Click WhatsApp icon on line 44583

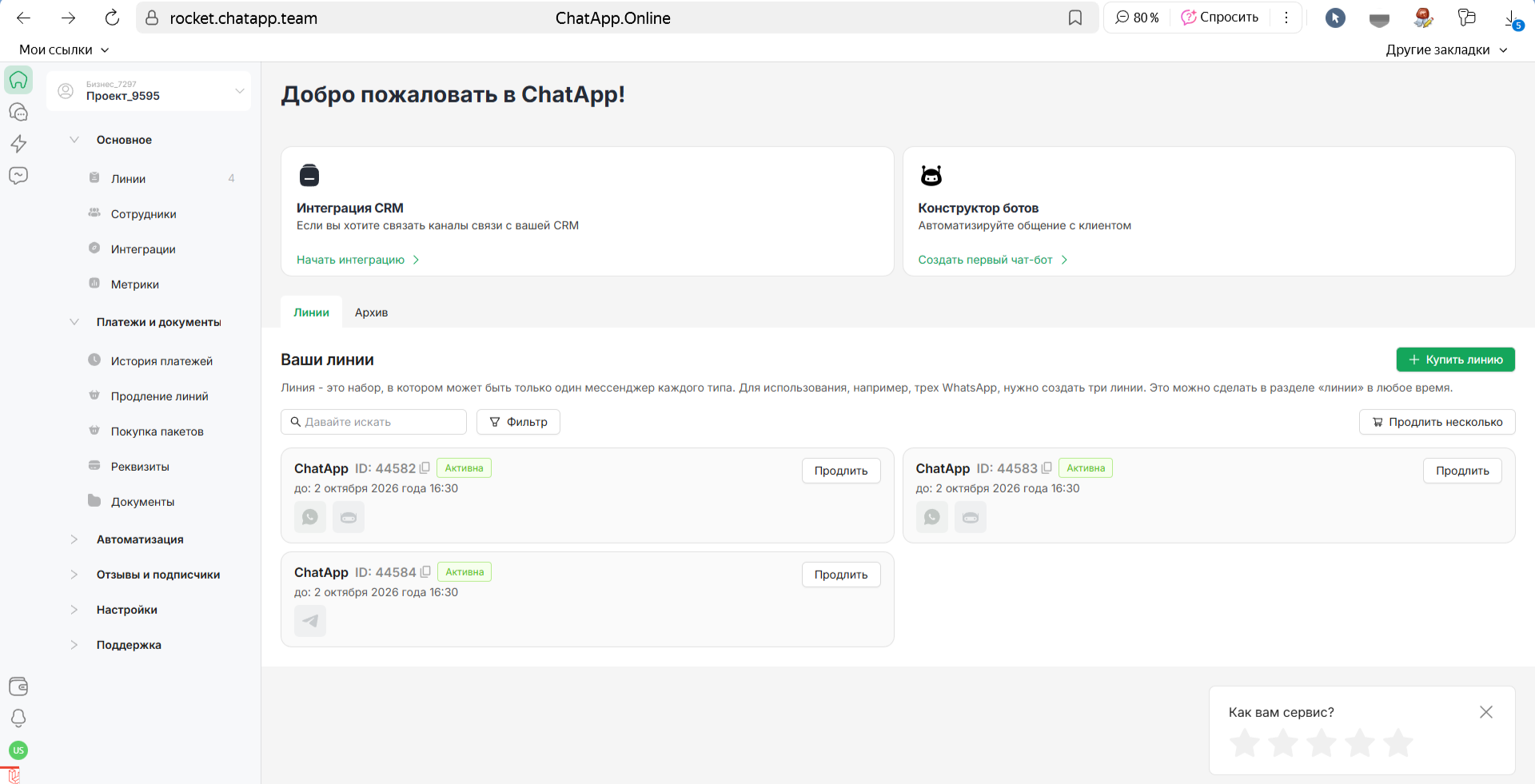pos(931,517)
